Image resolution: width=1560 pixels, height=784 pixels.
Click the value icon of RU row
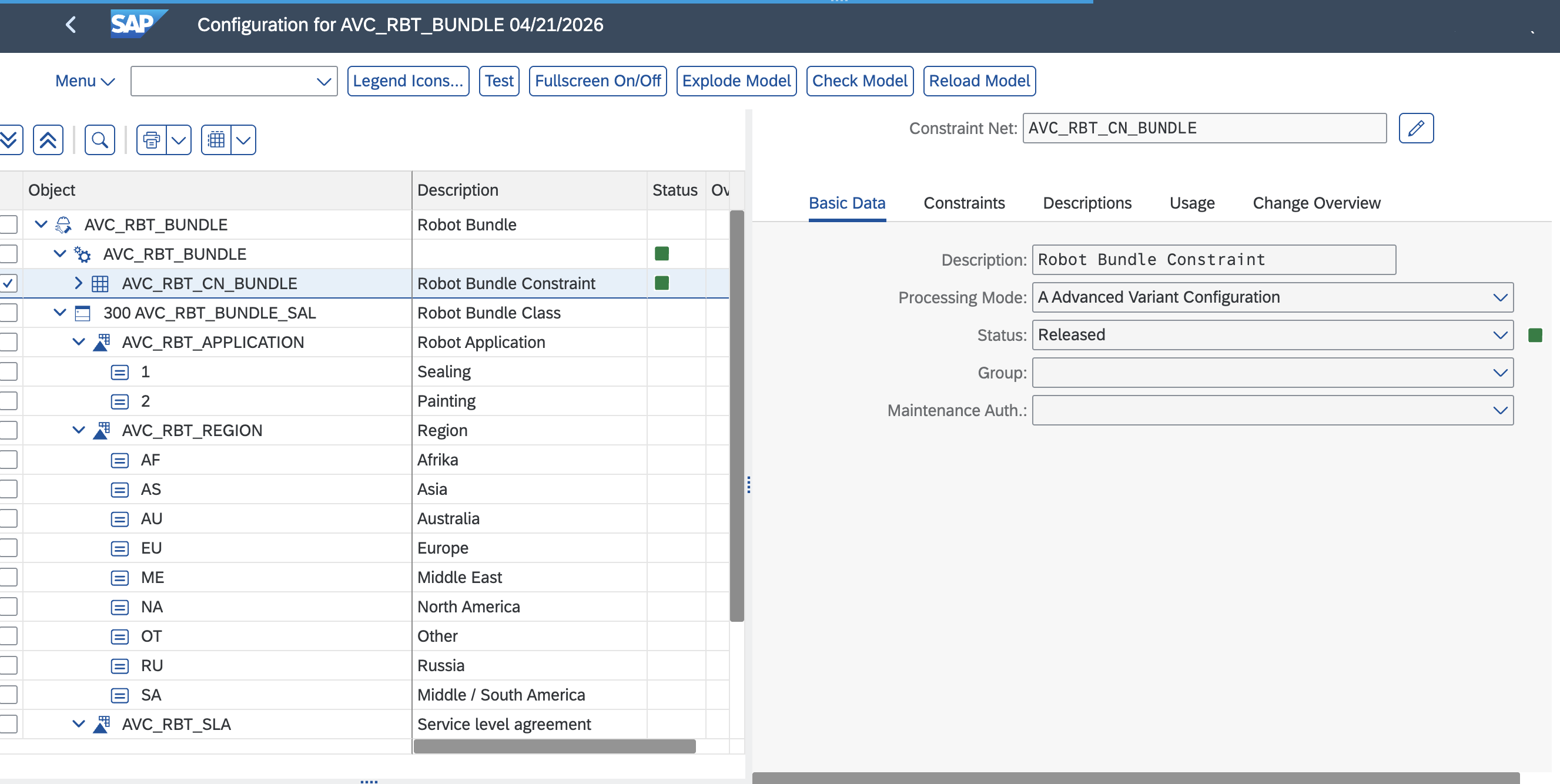point(120,666)
